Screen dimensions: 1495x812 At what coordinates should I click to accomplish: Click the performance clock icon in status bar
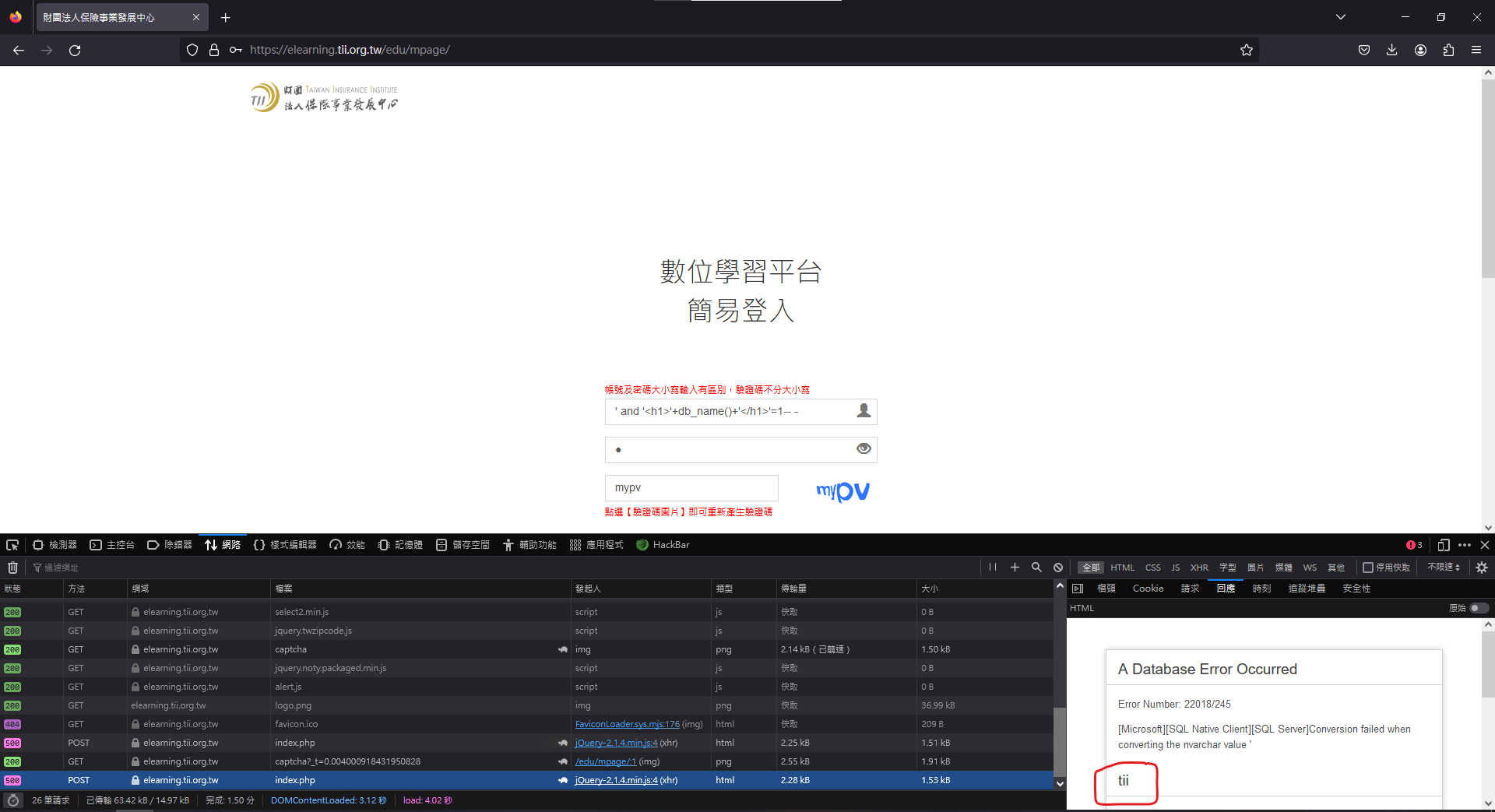tap(12, 800)
